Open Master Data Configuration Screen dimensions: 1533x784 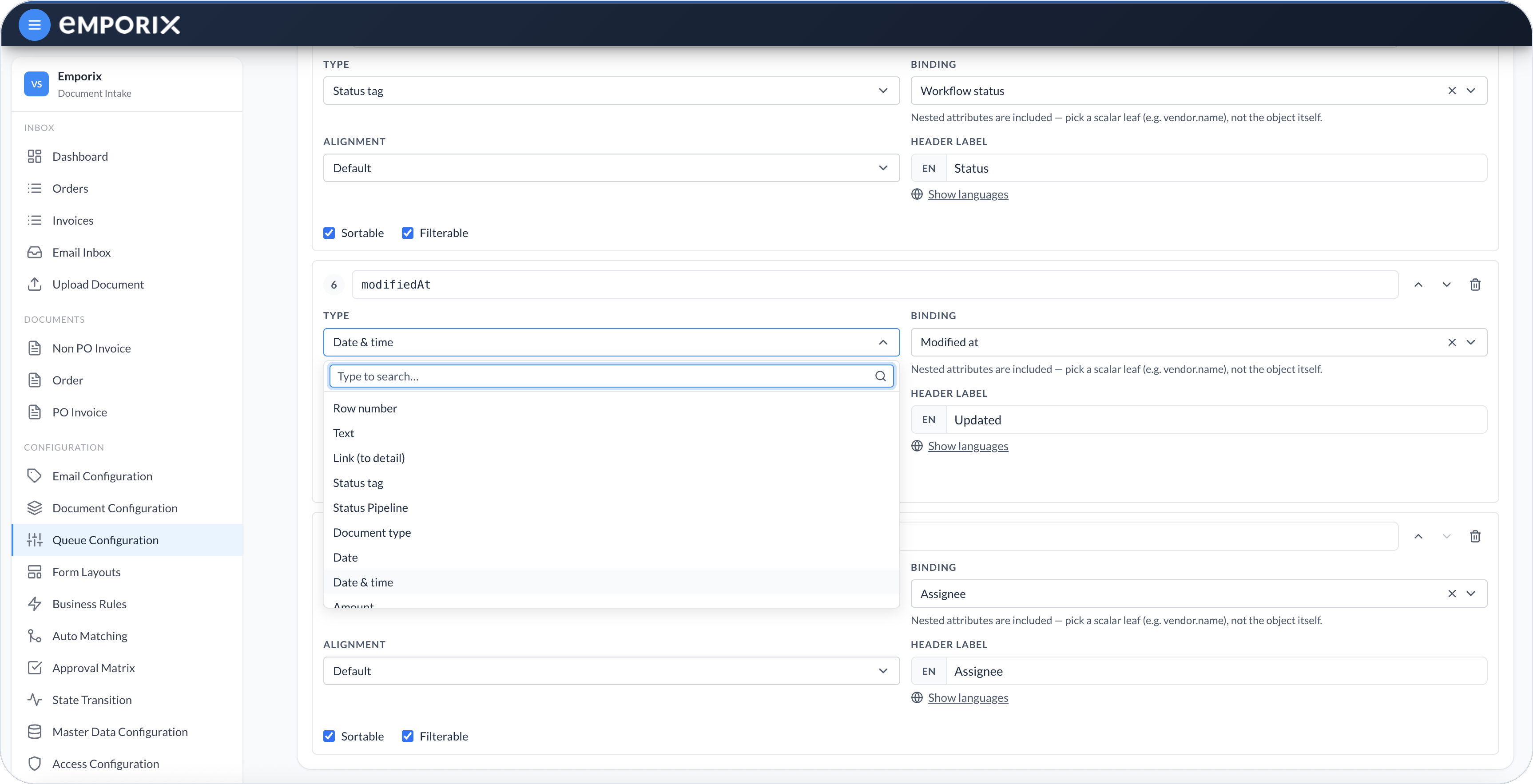coord(127,732)
